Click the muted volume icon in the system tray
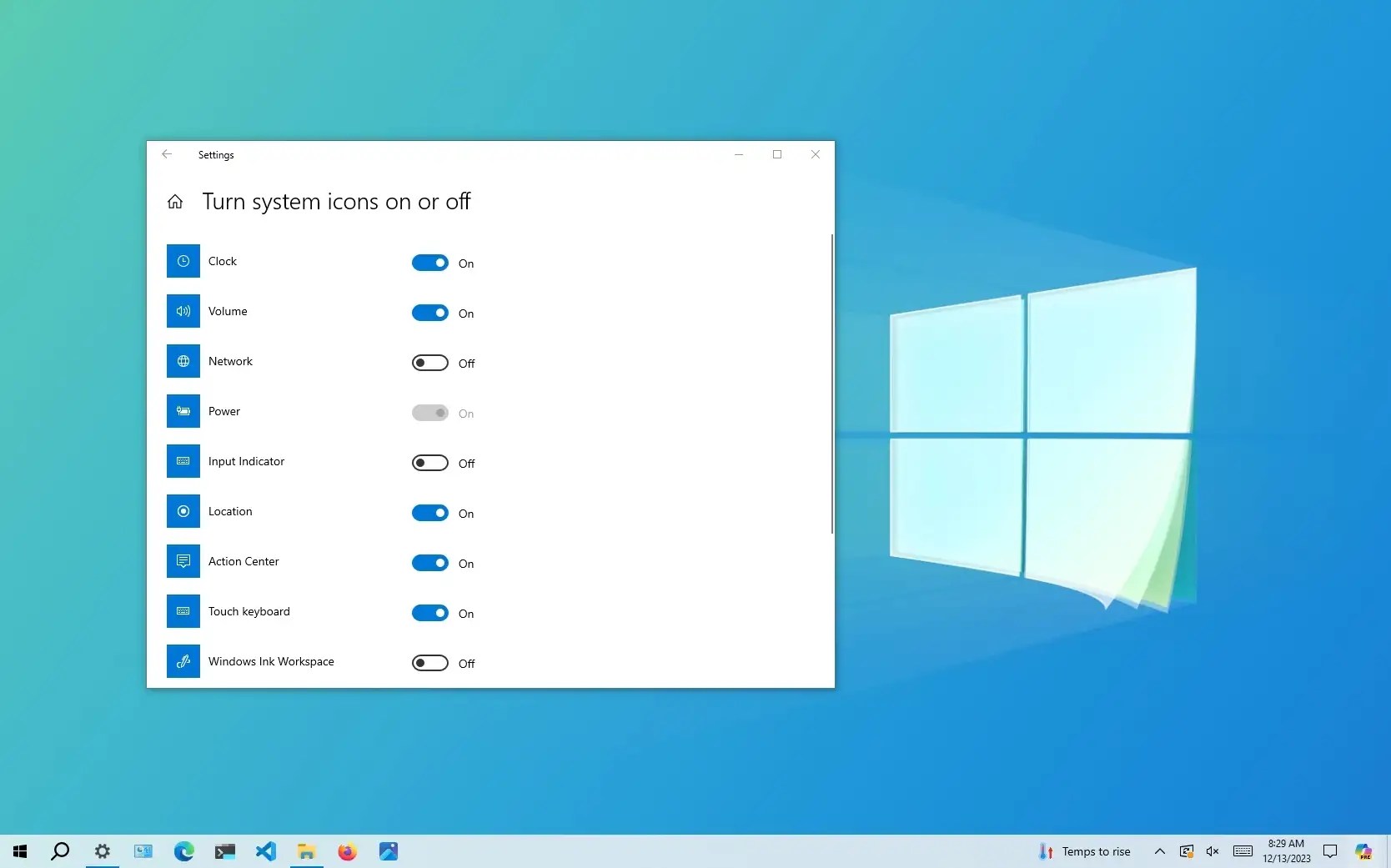This screenshot has width=1391, height=868. pos(1212,851)
